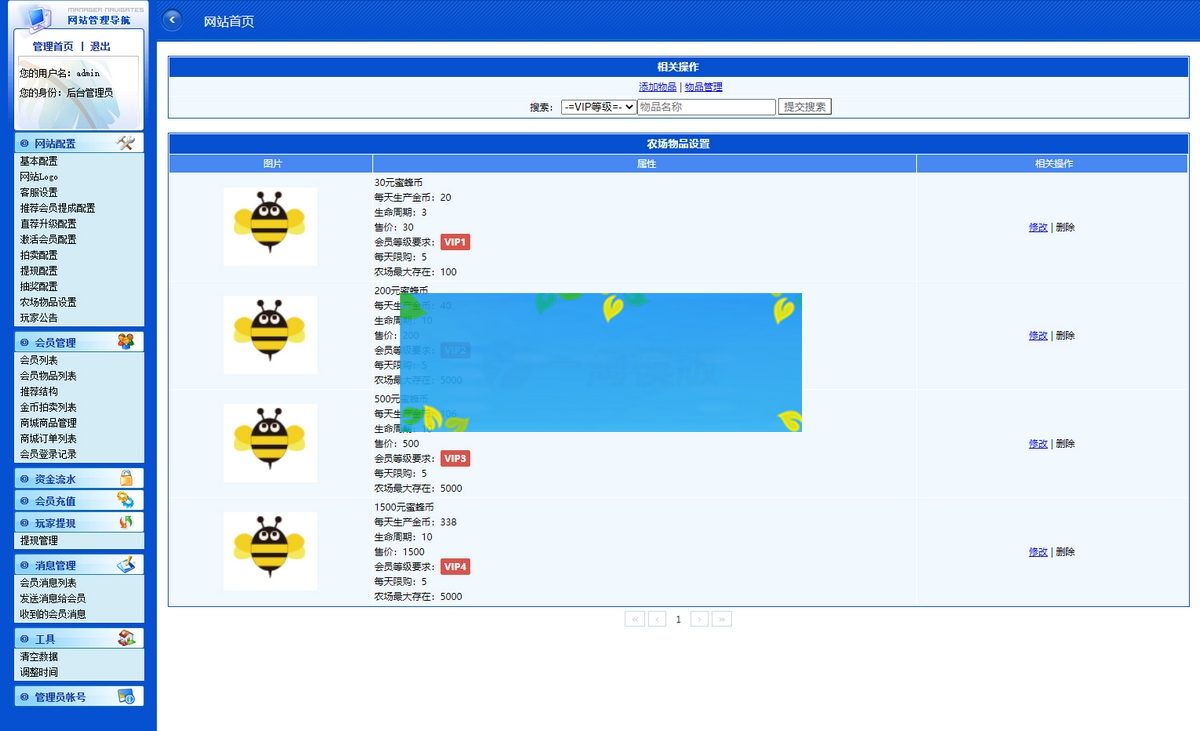Click the icon beside 工具 section header
This screenshot has width=1200, height=731.
pyautogui.click(x=125, y=638)
